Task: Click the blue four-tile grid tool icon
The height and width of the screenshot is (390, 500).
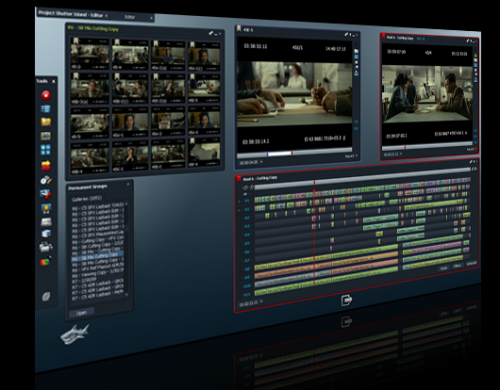Action: pyautogui.click(x=46, y=150)
